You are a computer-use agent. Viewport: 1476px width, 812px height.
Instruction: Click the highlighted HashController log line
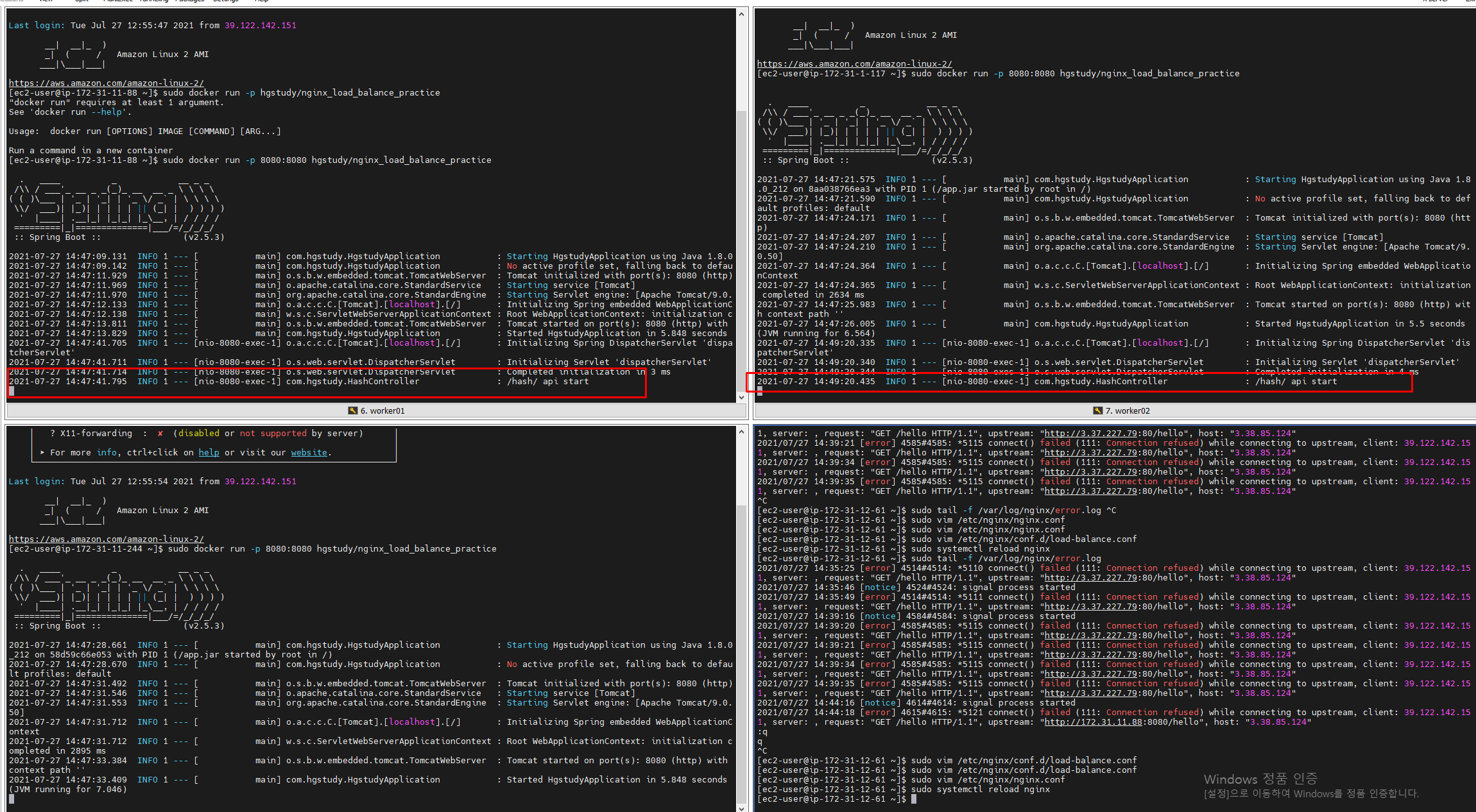tap(321, 381)
